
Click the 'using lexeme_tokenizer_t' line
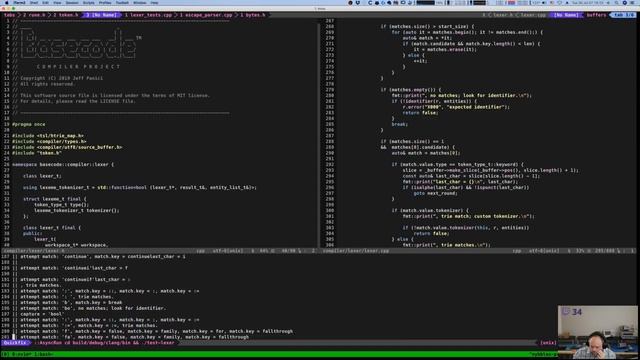[x=140, y=187]
